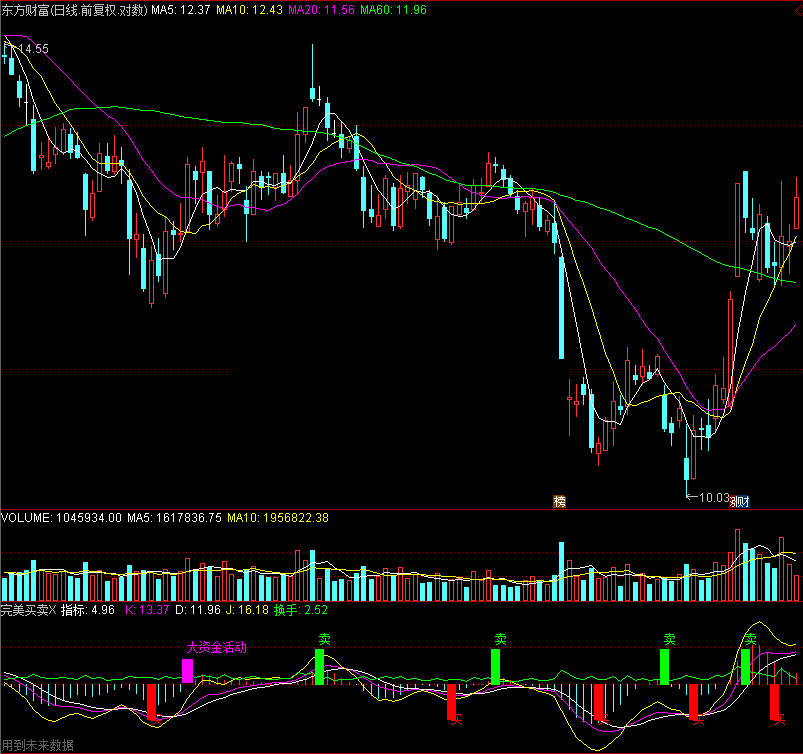Click the 大资金活动 label
The image size is (803, 754).
click(x=217, y=648)
